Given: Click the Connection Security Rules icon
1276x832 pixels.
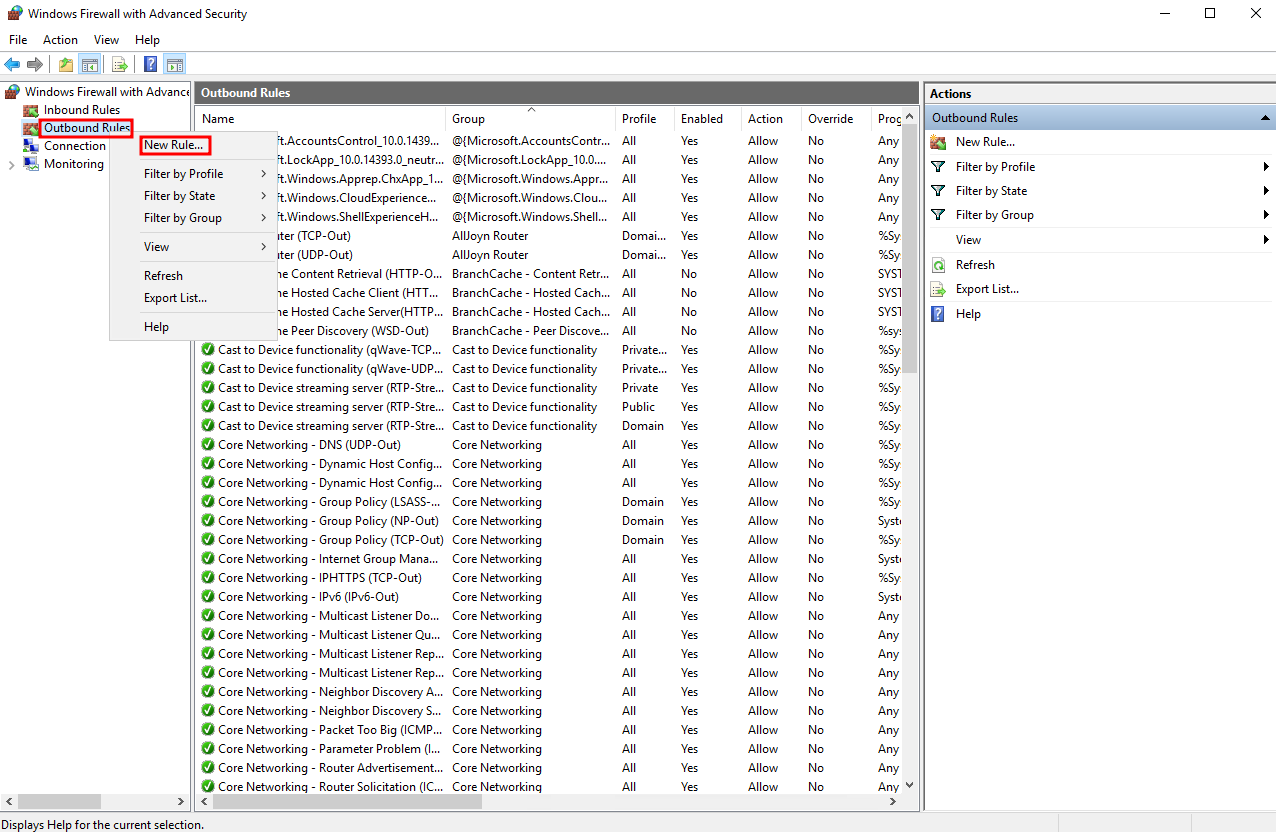Looking at the screenshot, I should coord(32,146).
